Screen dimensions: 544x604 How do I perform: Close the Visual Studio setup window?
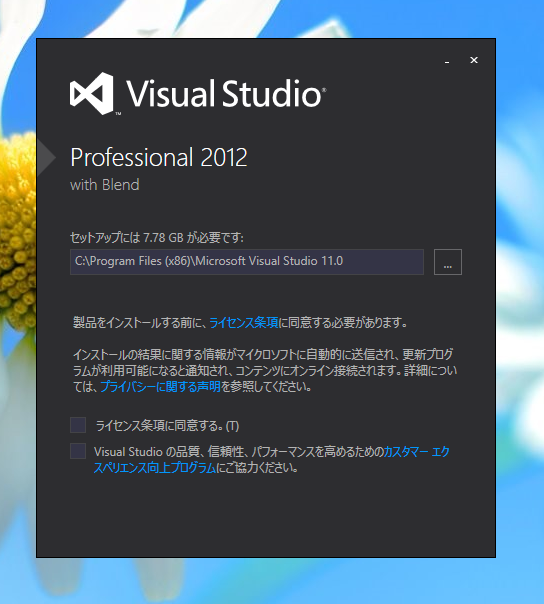[474, 60]
